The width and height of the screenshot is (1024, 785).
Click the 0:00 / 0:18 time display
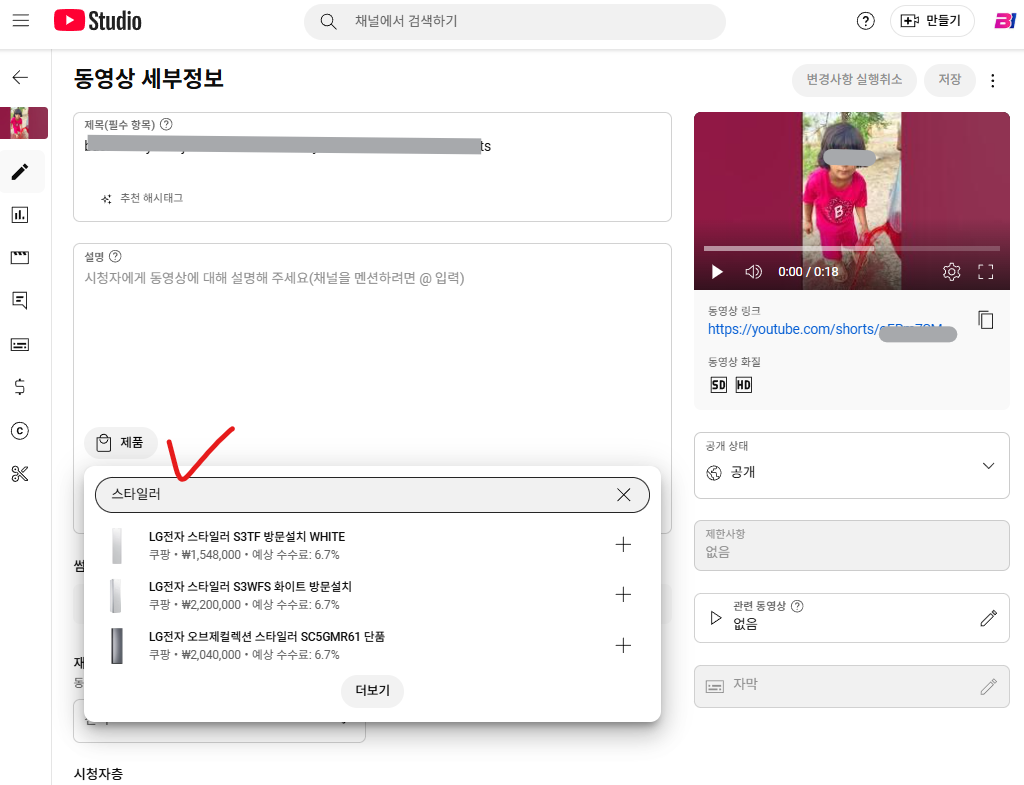point(808,272)
